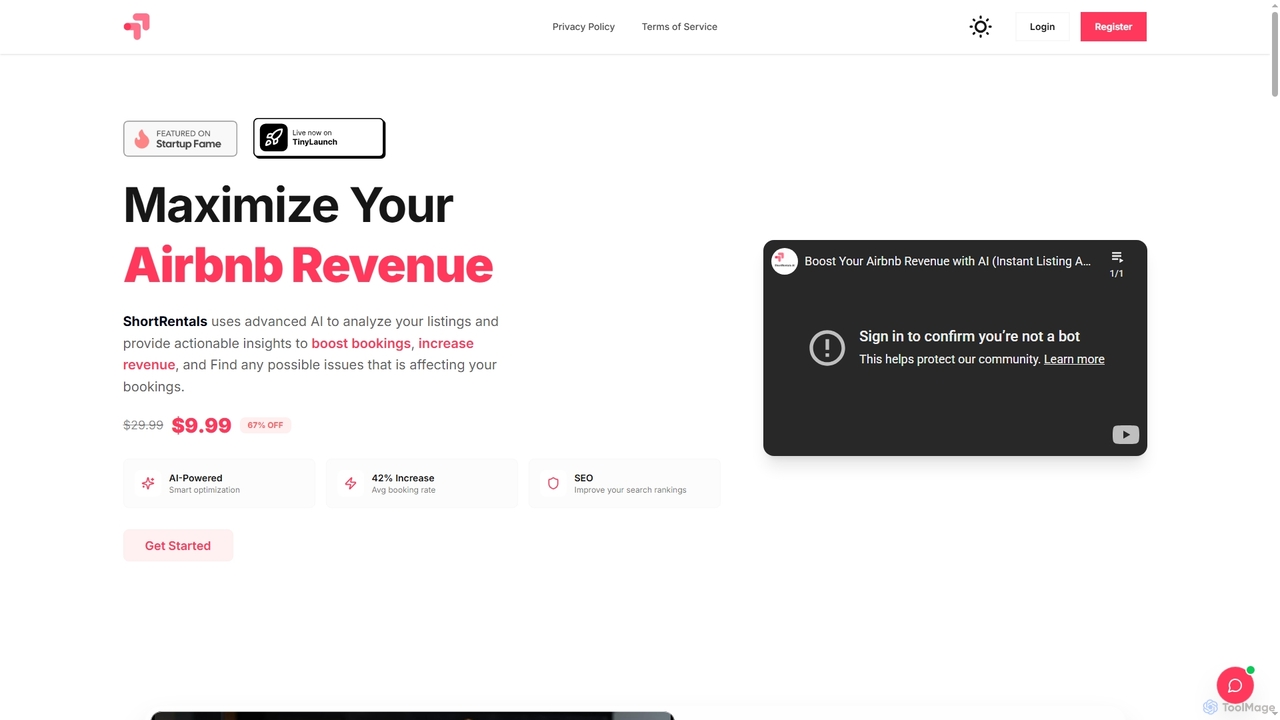Click the "Sign in to confirm you're not a bot" message
The height and width of the screenshot is (720, 1280).
click(969, 336)
